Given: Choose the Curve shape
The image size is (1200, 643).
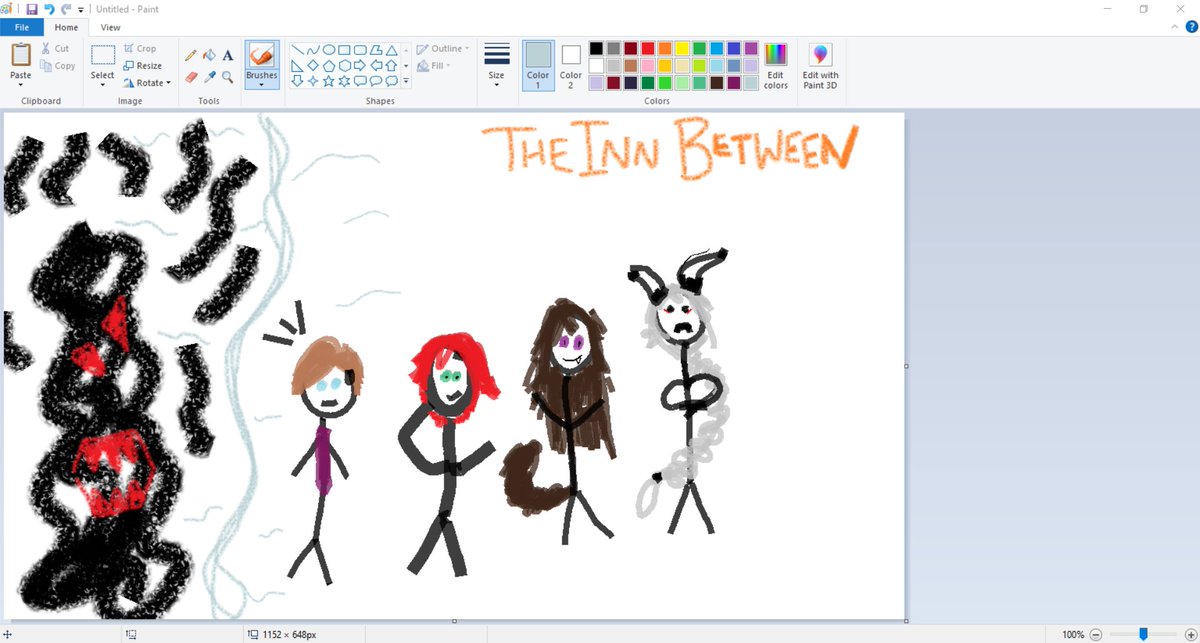Looking at the screenshot, I should (313, 50).
